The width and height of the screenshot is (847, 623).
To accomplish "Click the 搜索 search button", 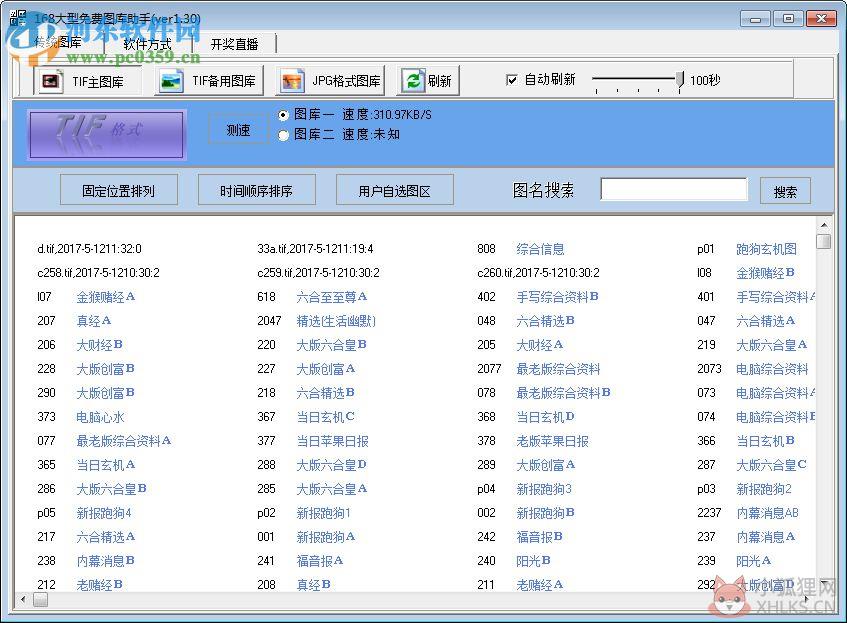I will pyautogui.click(x=785, y=191).
